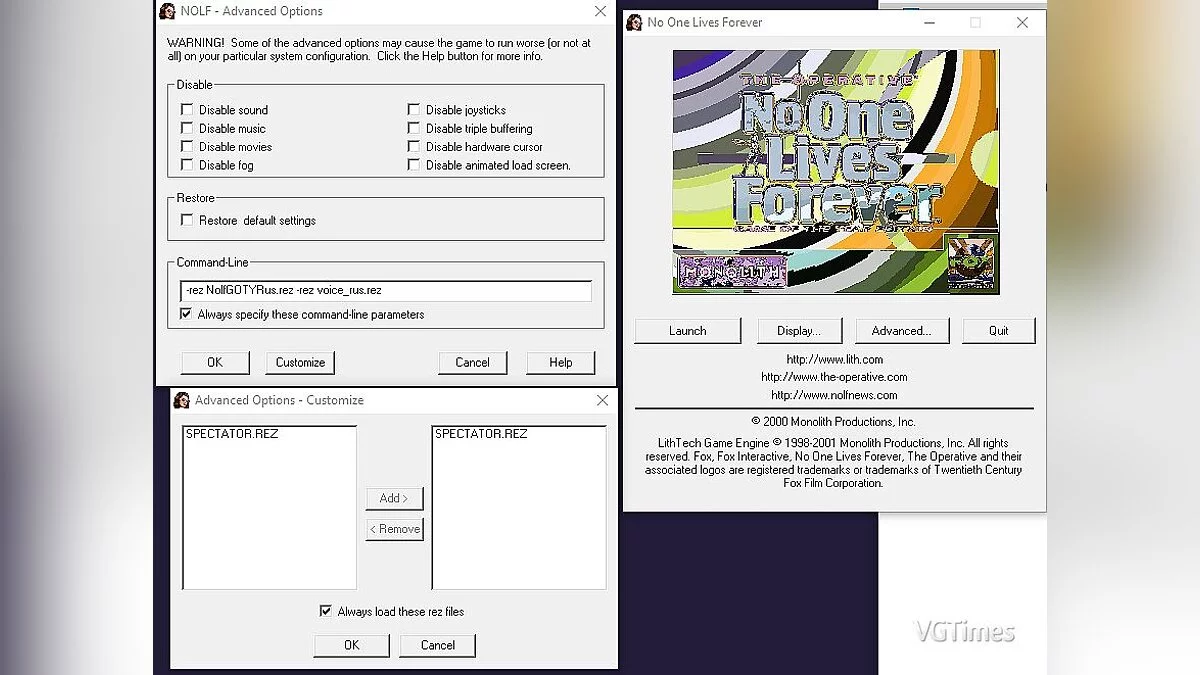Click the © 2000 Monolith Productions, Inc. text

[x=833, y=422]
